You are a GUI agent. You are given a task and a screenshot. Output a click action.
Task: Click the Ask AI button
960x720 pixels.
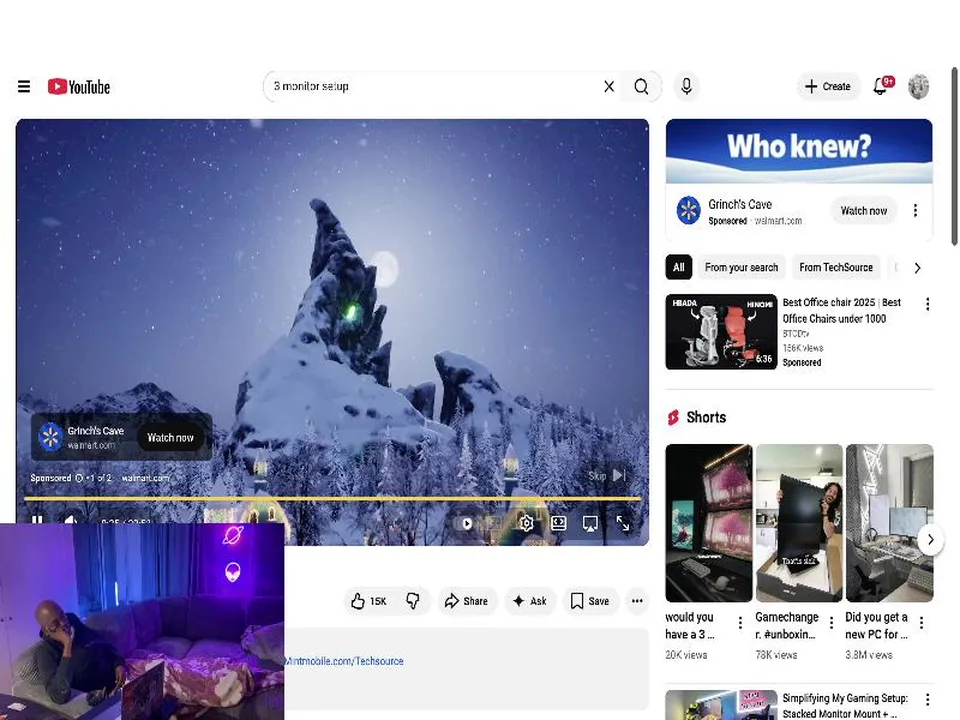pos(530,601)
